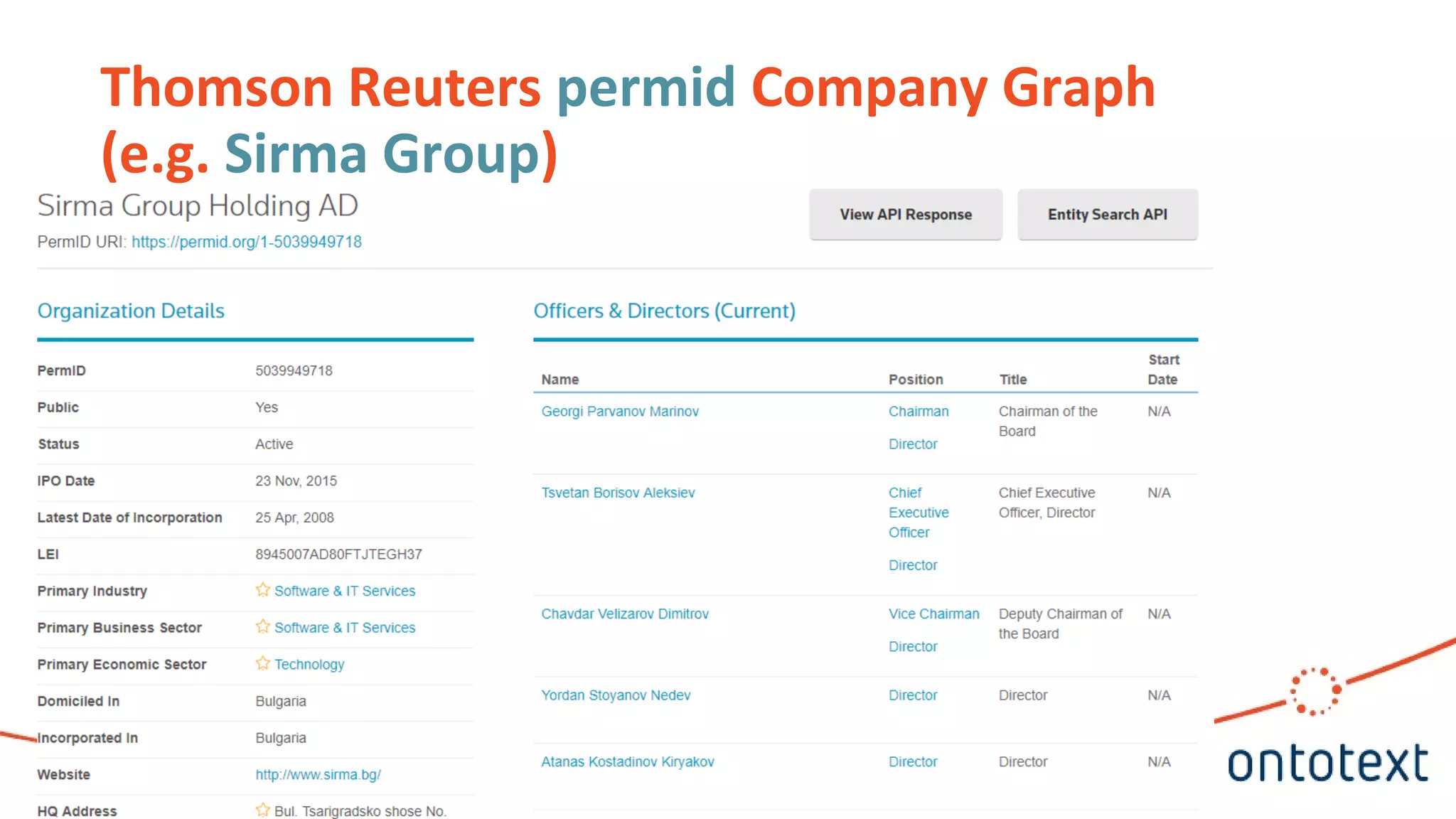Click the Chairman position link
Image resolution: width=1456 pixels, height=819 pixels.
[919, 412]
